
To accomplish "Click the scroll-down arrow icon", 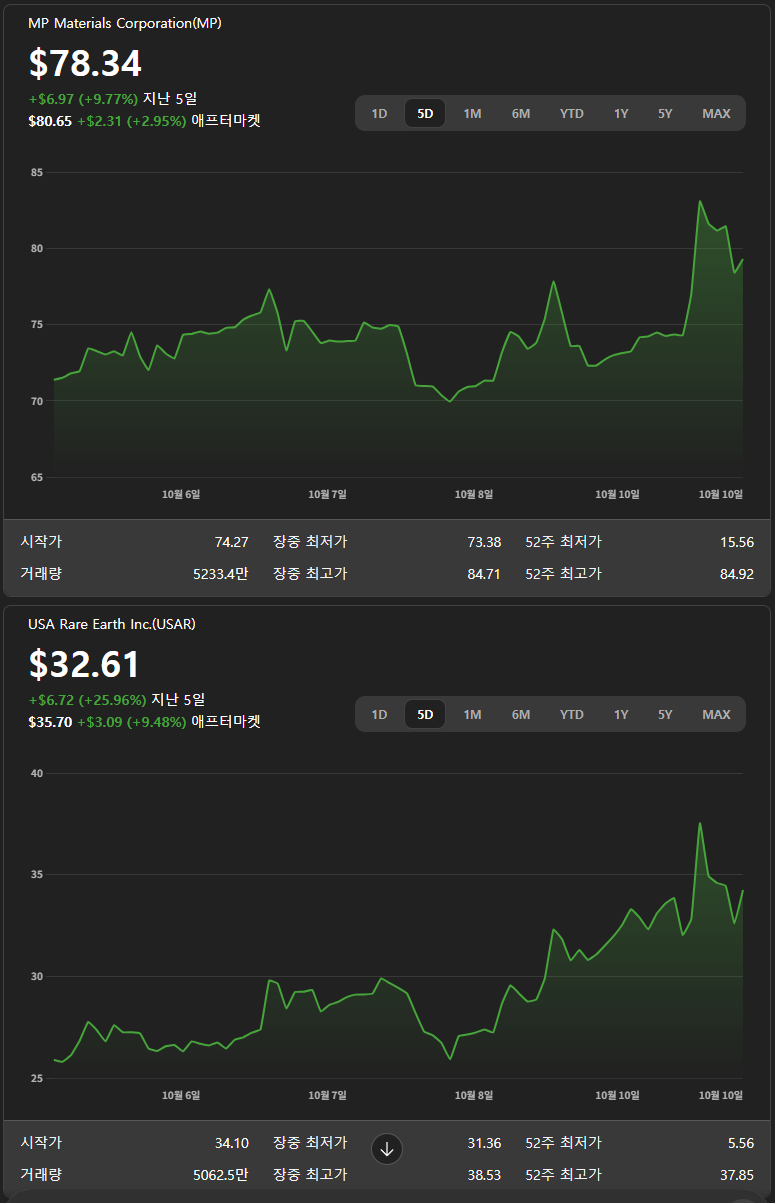I will click(x=388, y=1149).
